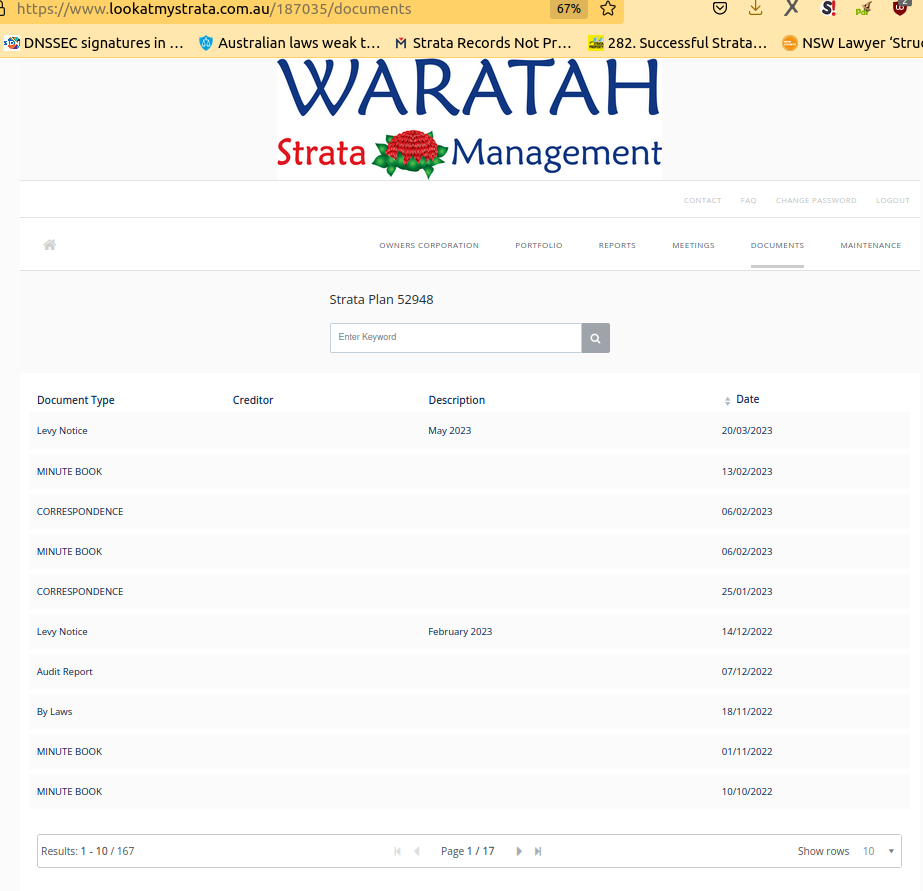Open the browser downloads arrow icon

pyautogui.click(x=755, y=8)
